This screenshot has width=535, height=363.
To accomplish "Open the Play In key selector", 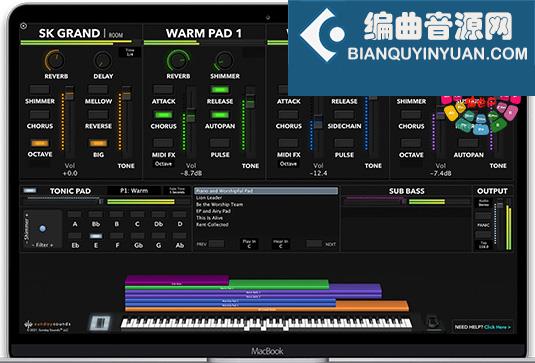I will [x=249, y=243].
